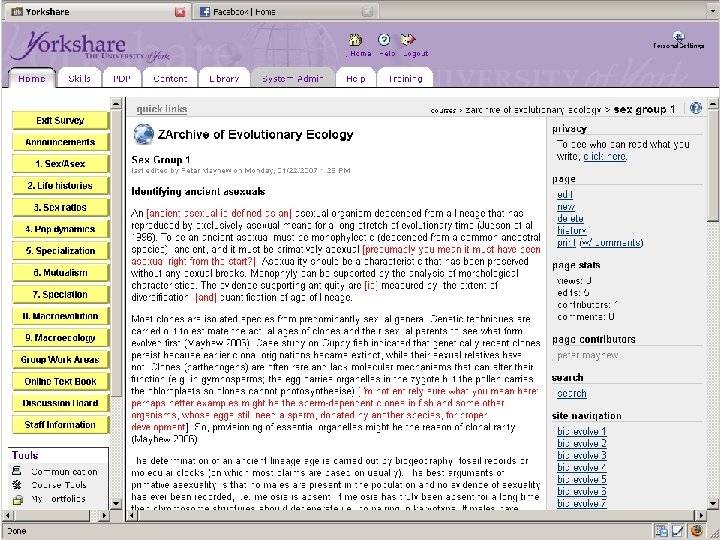
Task: Open 3. Sex ratios section
Action: (60, 208)
